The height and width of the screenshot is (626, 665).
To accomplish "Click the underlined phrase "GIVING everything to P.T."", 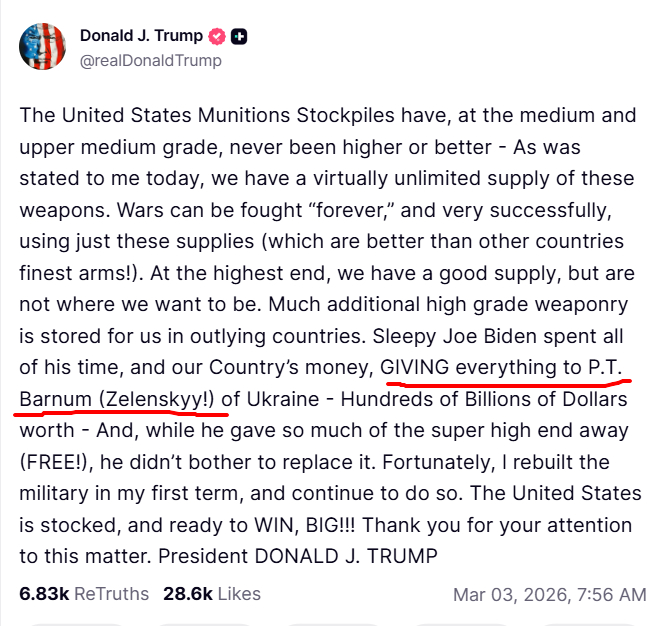I will tap(502, 367).
